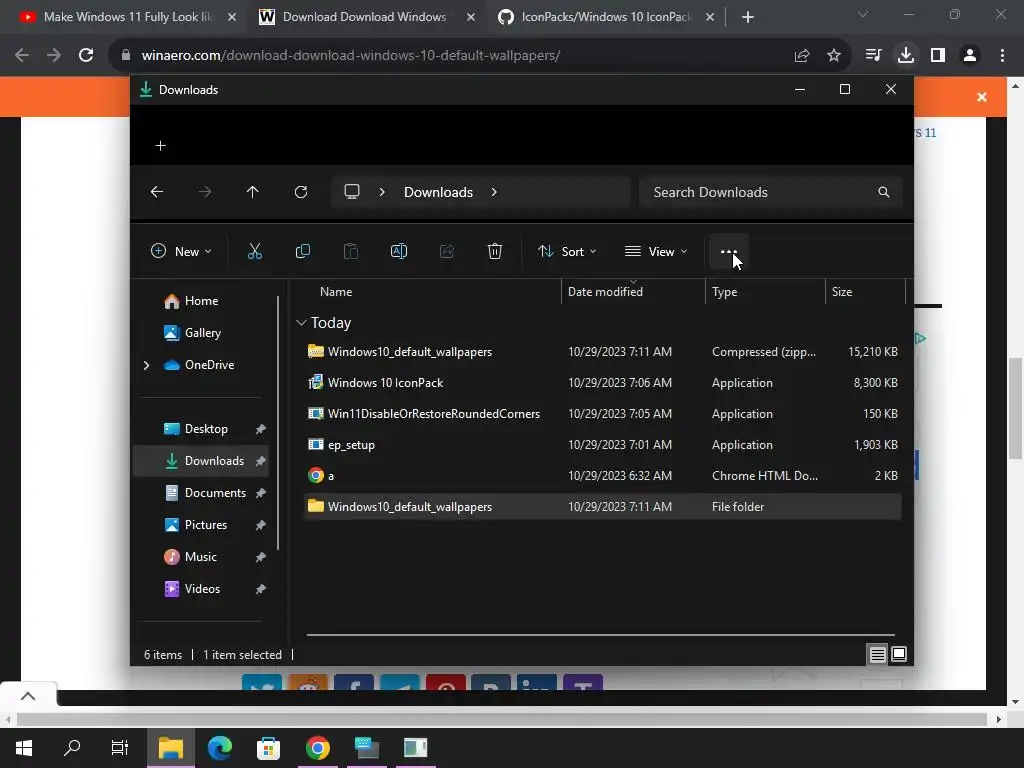
Task: Switch to Make Windows 11 YouTube tab
Action: click(127, 17)
